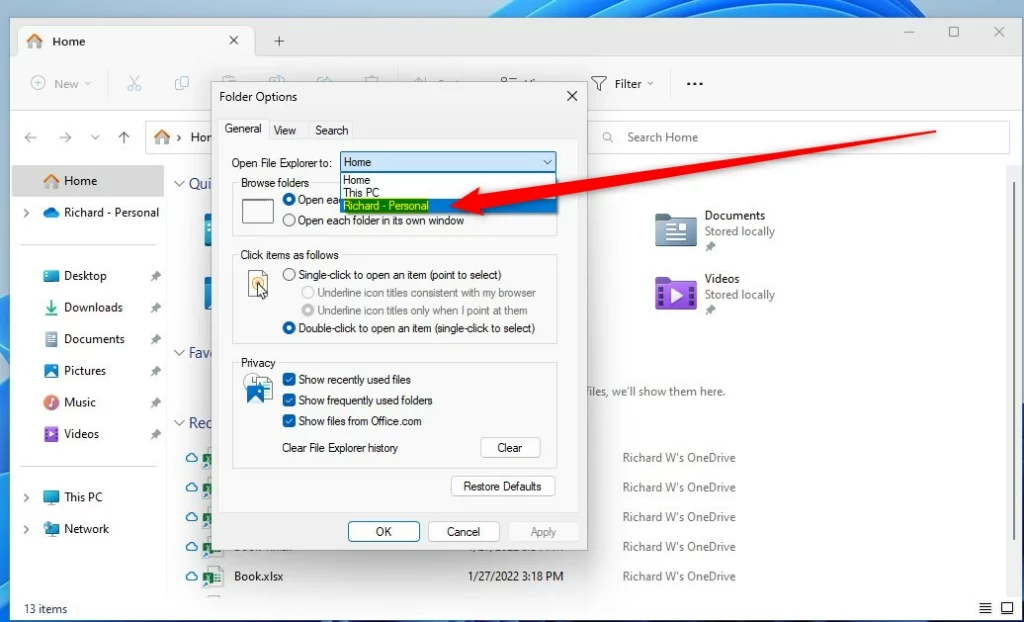Navigate up one level with the up arrow
This screenshot has height=622, width=1024.
[x=122, y=137]
